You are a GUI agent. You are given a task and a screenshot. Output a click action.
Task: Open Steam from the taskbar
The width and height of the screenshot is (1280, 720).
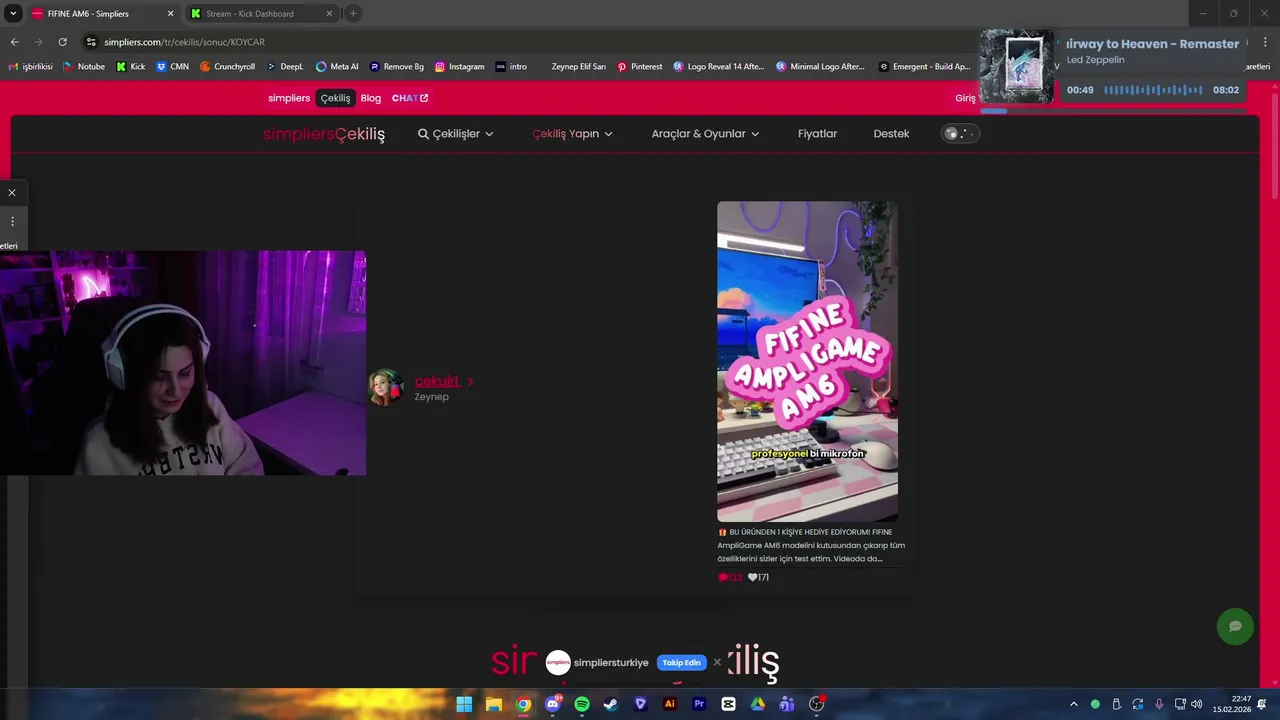[x=611, y=704]
